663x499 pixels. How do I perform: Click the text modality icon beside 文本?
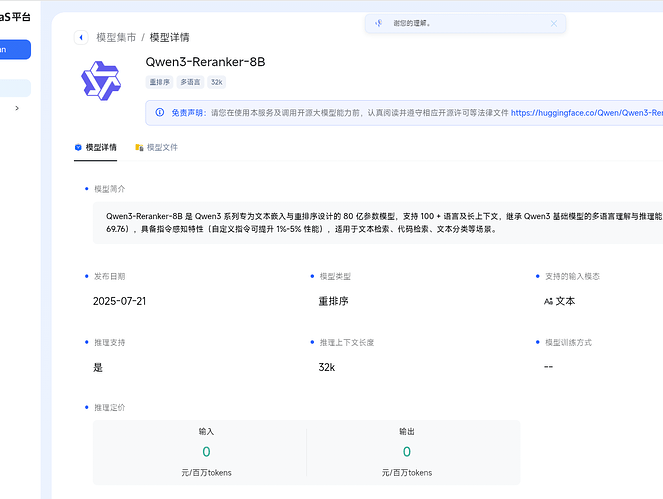coord(548,302)
